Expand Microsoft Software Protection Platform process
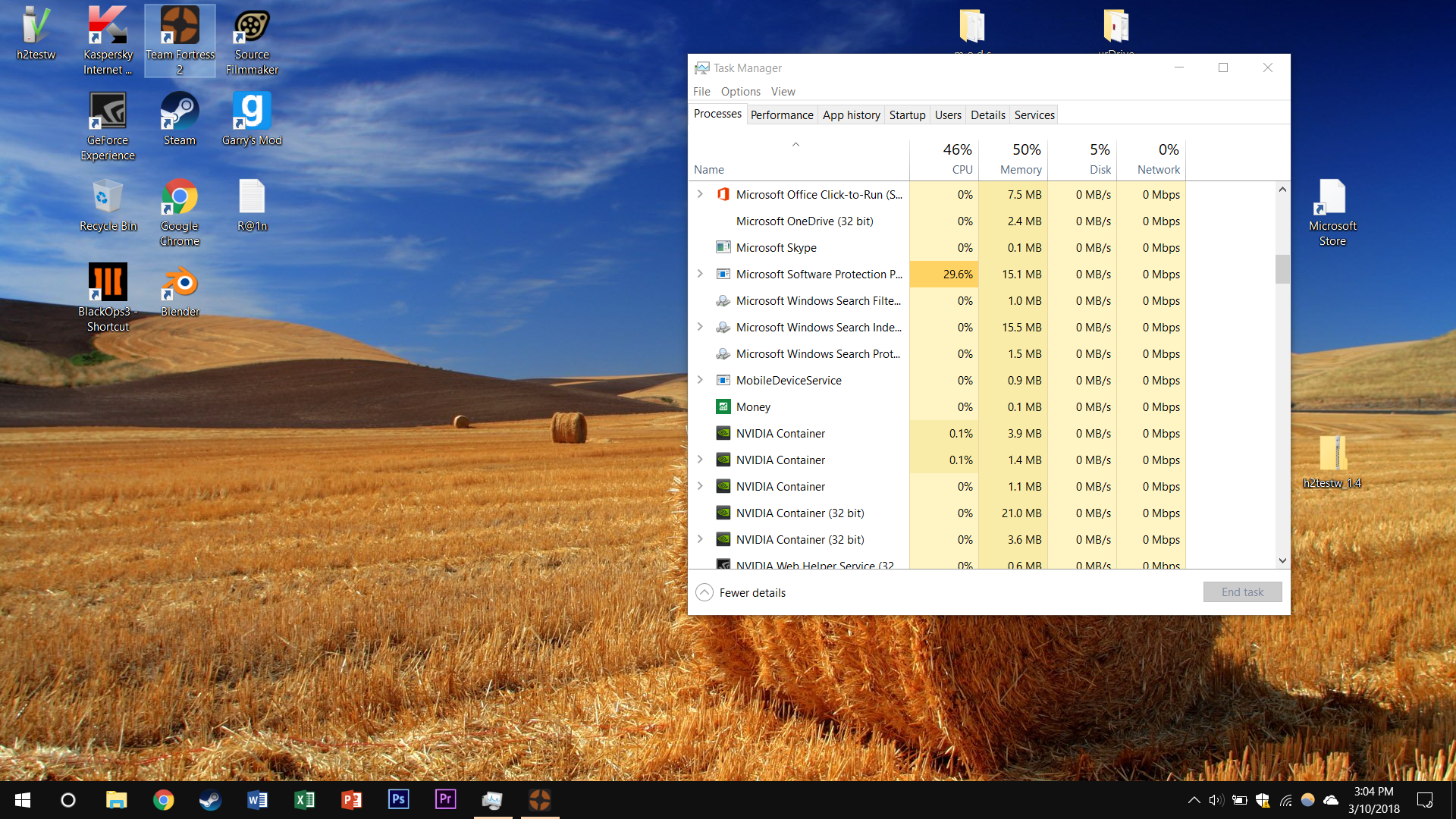This screenshot has height=819, width=1456. [700, 274]
